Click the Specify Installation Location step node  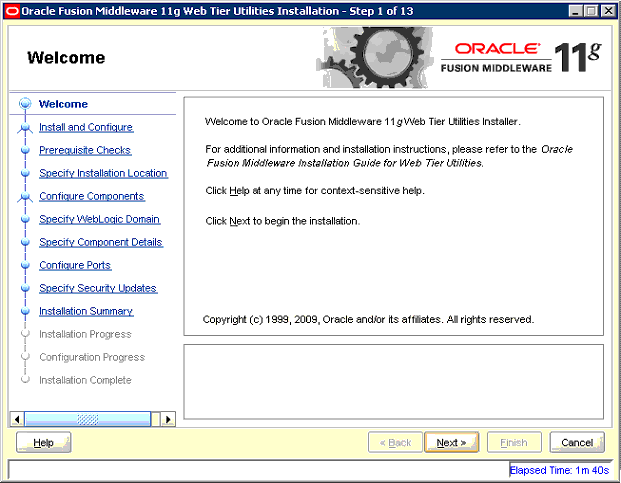coord(25,173)
